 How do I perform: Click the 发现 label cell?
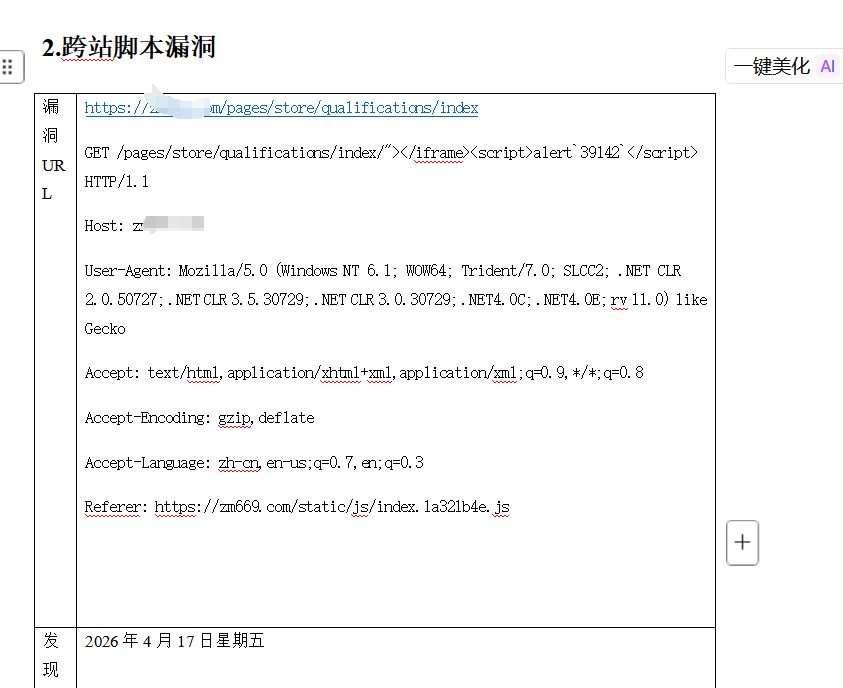coord(51,655)
